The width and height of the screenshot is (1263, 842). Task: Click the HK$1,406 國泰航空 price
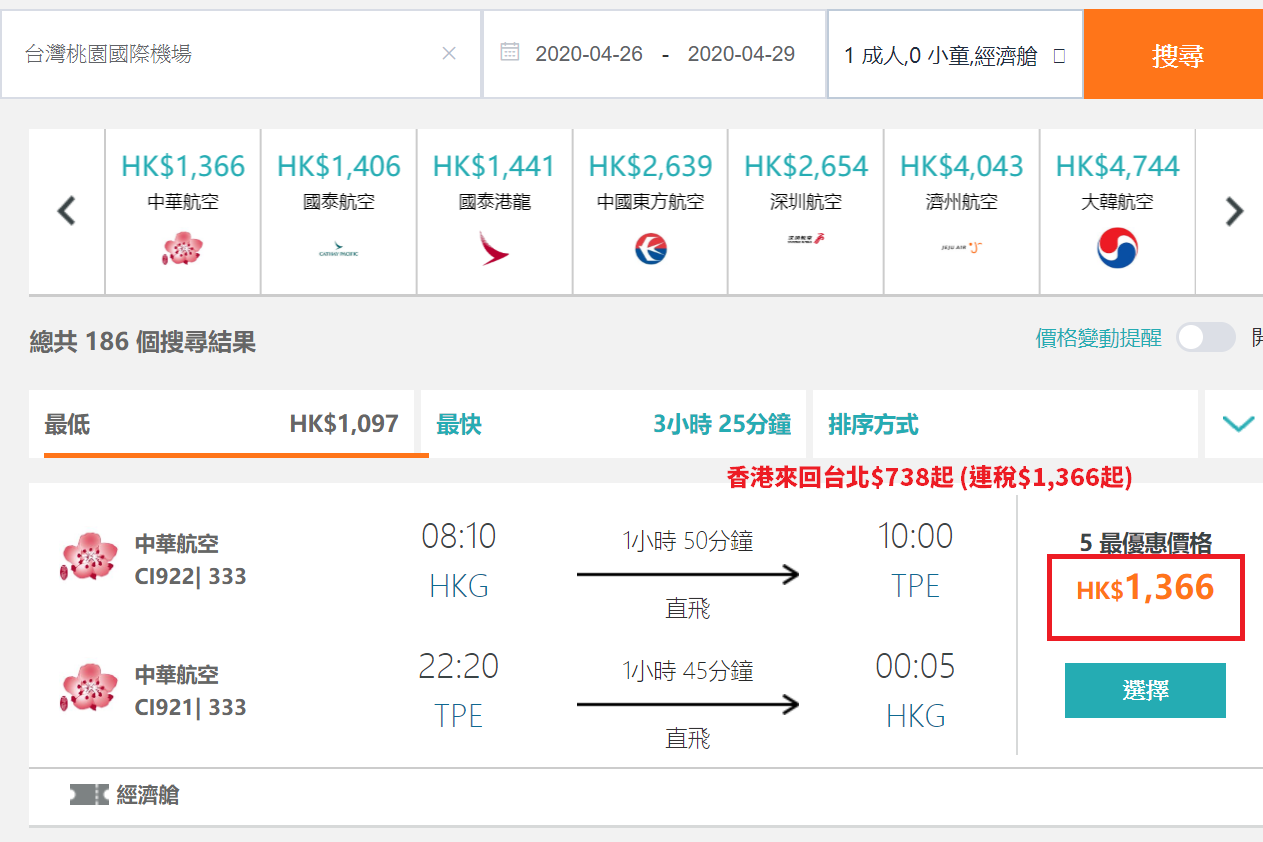click(339, 166)
